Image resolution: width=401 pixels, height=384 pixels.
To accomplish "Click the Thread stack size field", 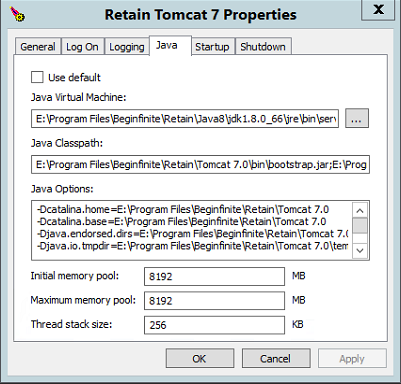I will click(214, 325).
